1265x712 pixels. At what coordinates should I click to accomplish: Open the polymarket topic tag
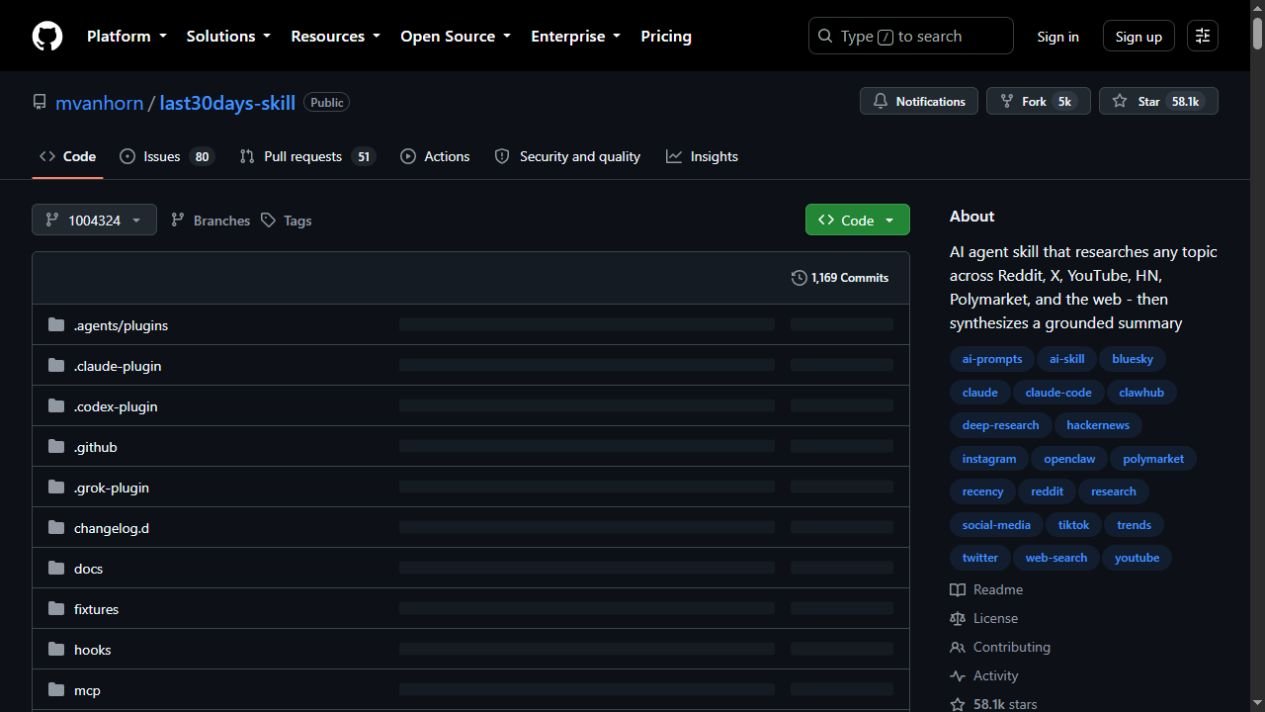(1153, 459)
